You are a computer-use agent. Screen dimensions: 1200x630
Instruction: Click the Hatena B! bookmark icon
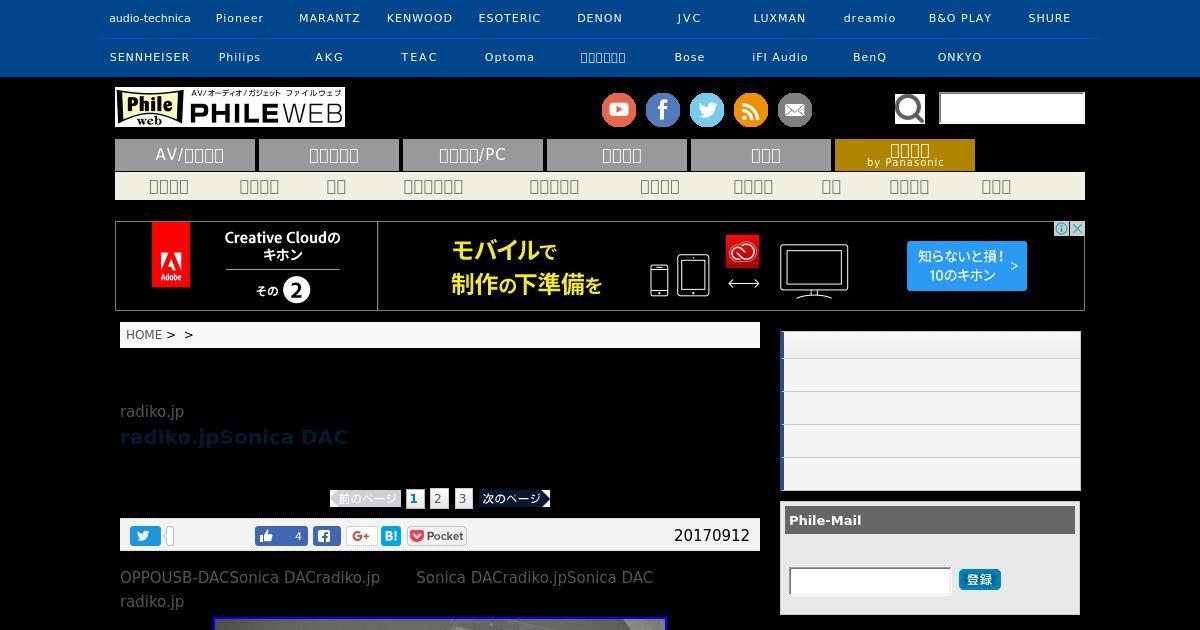coord(391,536)
